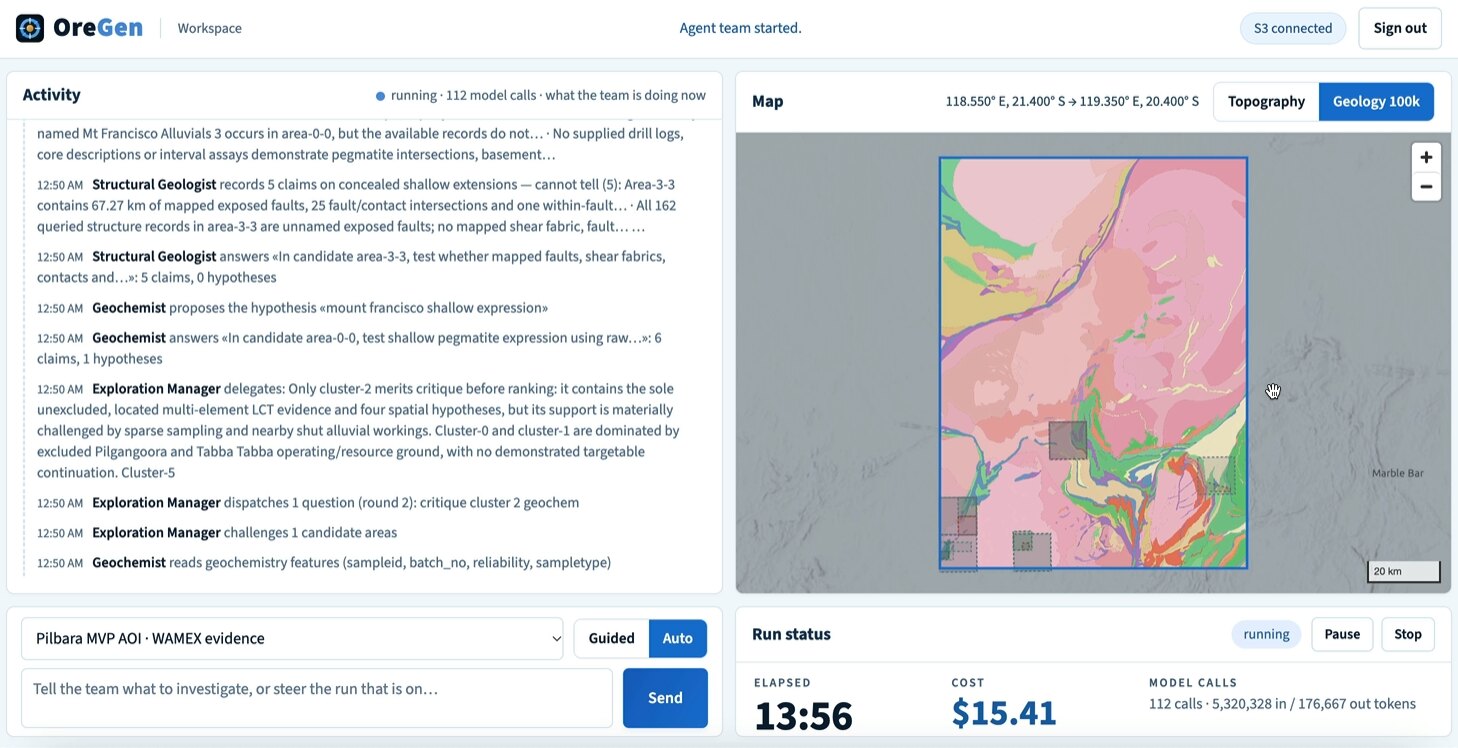Viewport: 1458px width, 748px height.
Task: Click the Structural Geologist records 5 claims entry
Action: coord(358,206)
